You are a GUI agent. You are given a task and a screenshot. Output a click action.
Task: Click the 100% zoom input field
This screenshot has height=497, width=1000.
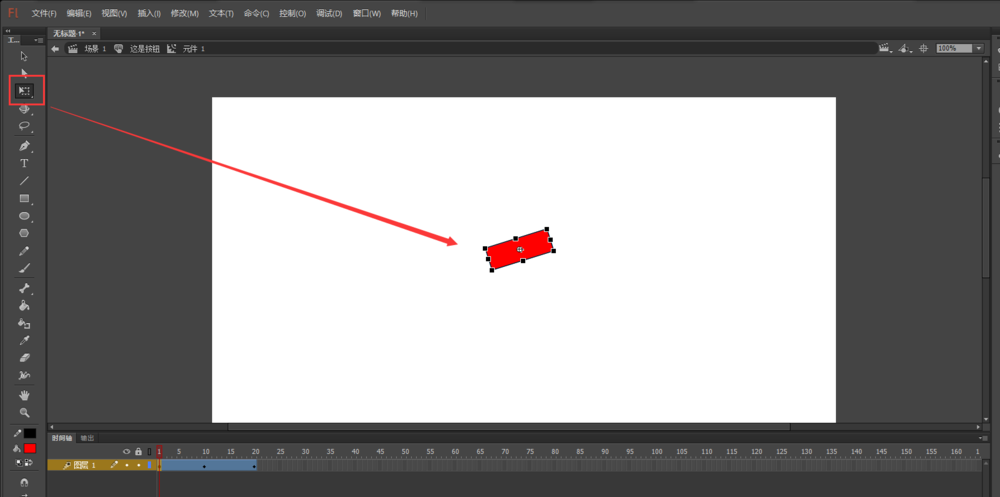(955, 48)
